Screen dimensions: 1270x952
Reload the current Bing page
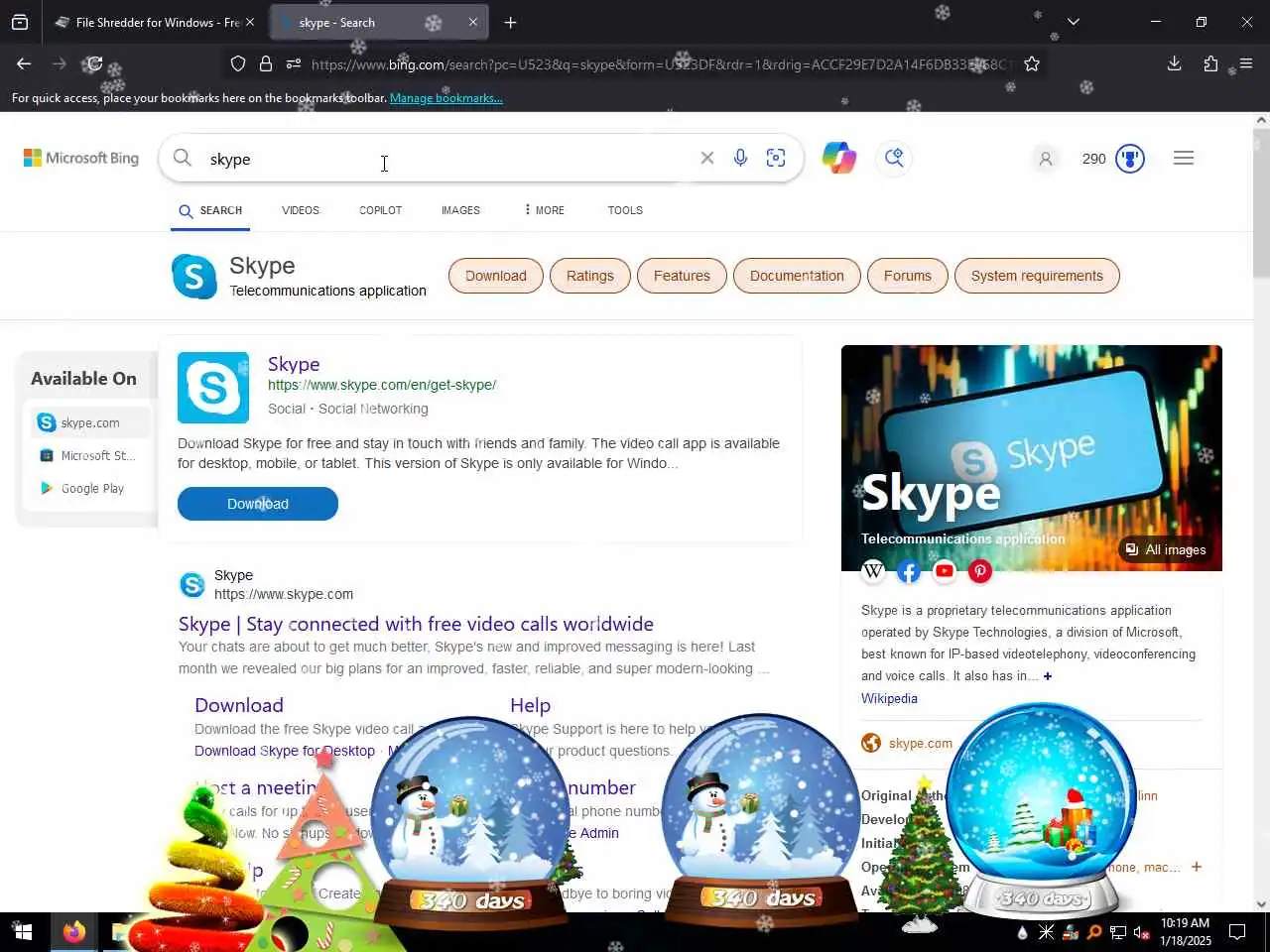pos(93,63)
